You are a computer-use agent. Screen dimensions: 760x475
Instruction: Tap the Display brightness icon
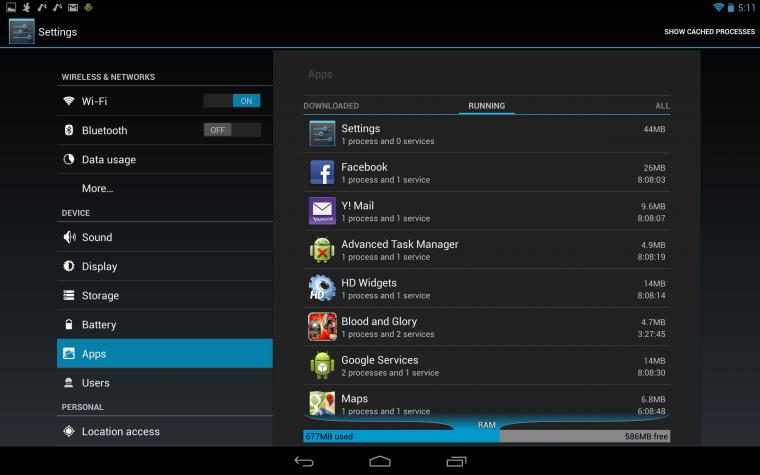[69, 266]
